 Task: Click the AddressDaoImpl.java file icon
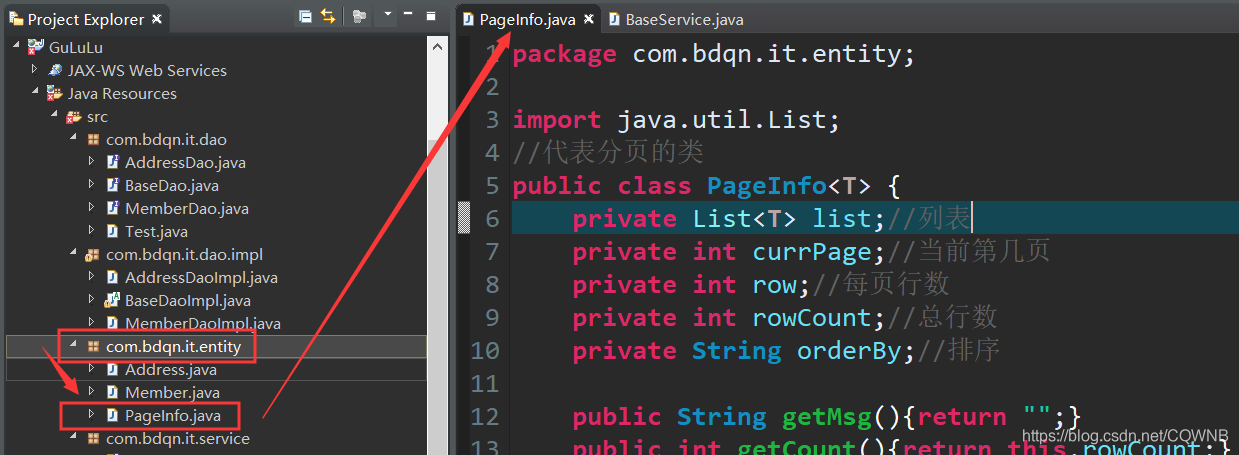(112, 277)
